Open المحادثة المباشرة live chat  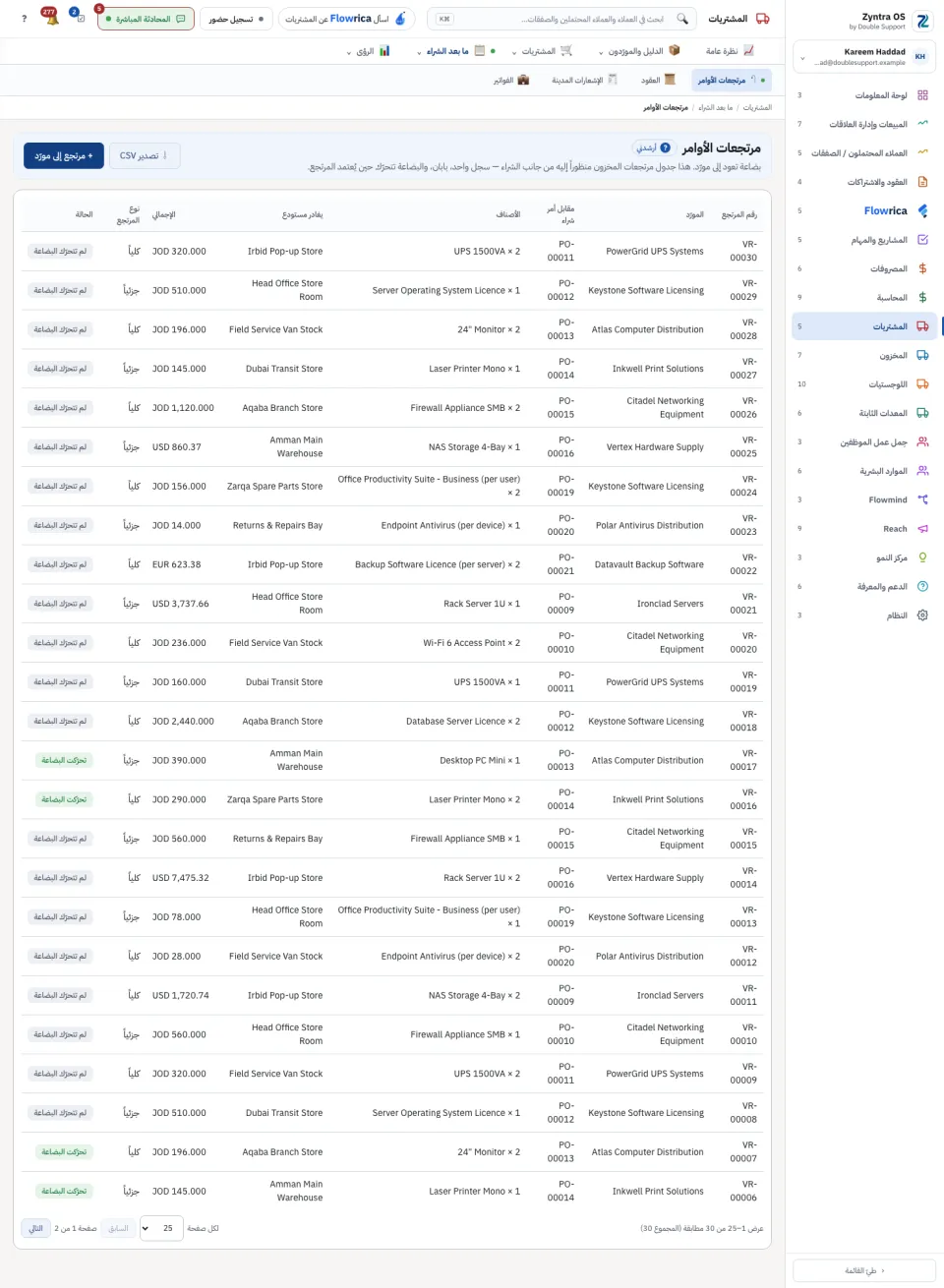pyautogui.click(x=147, y=19)
